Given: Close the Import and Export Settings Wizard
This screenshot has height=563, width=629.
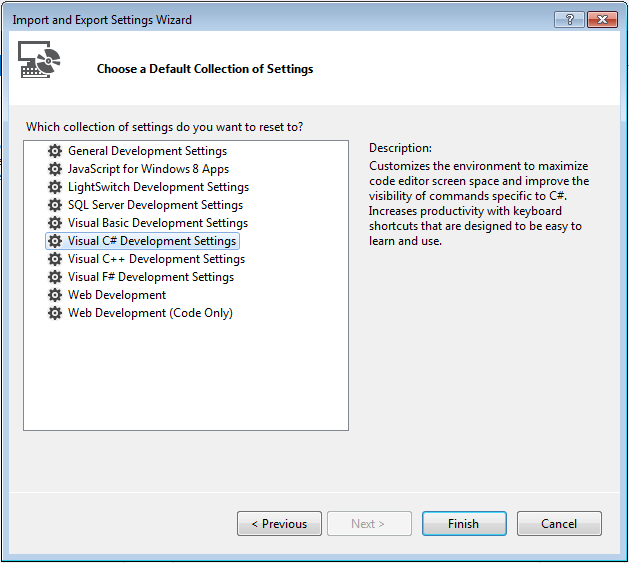Looking at the screenshot, I should click(x=602, y=19).
